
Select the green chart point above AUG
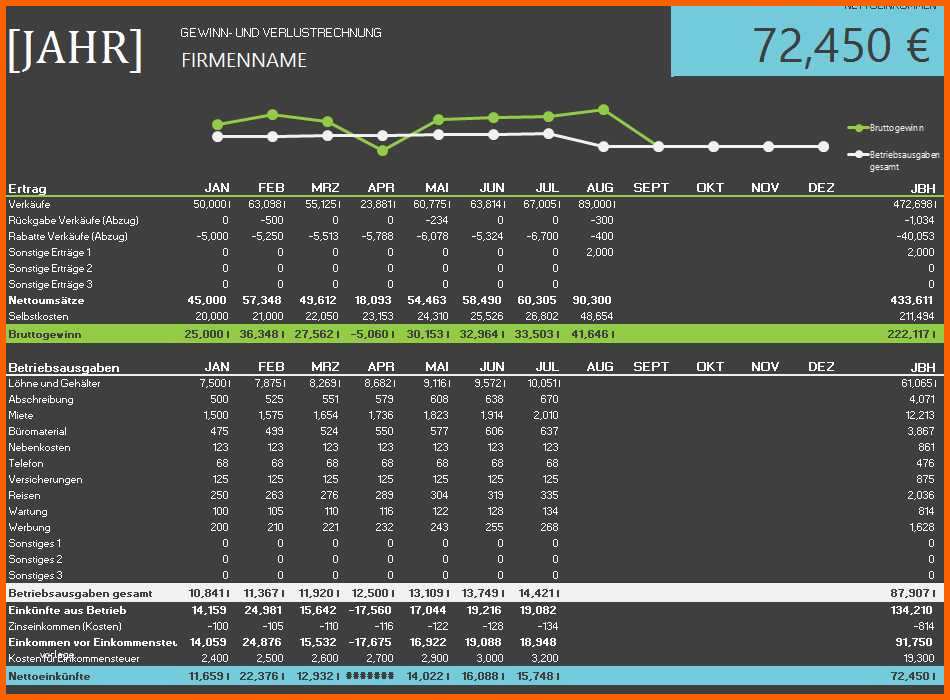[x=602, y=110]
